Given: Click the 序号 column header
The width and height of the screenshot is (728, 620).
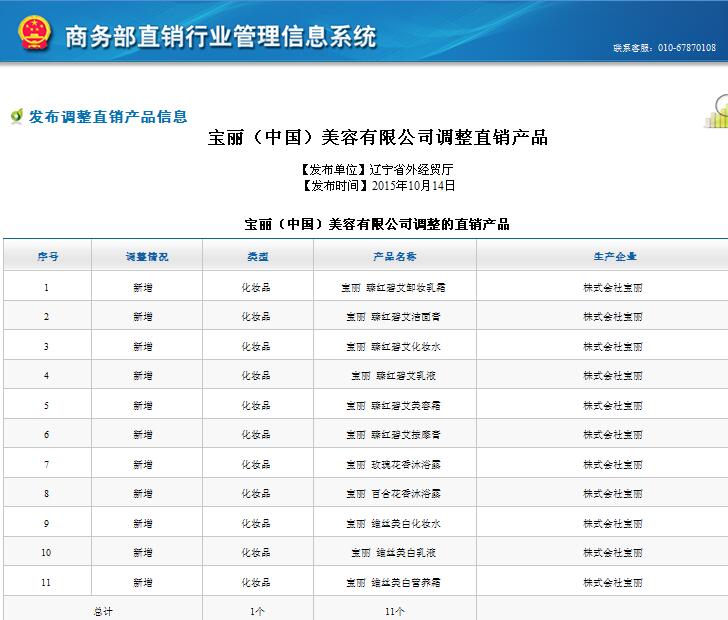Looking at the screenshot, I should [x=47, y=257].
